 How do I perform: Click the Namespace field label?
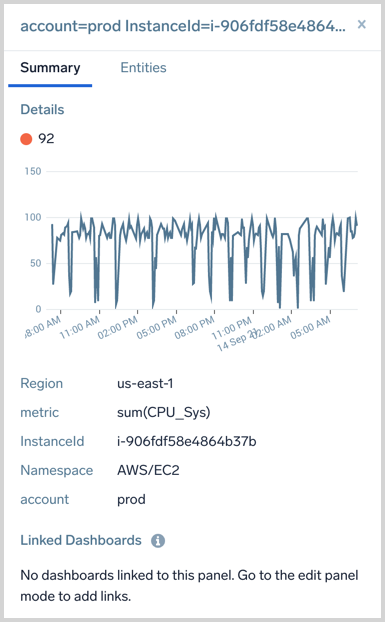pos(57,470)
